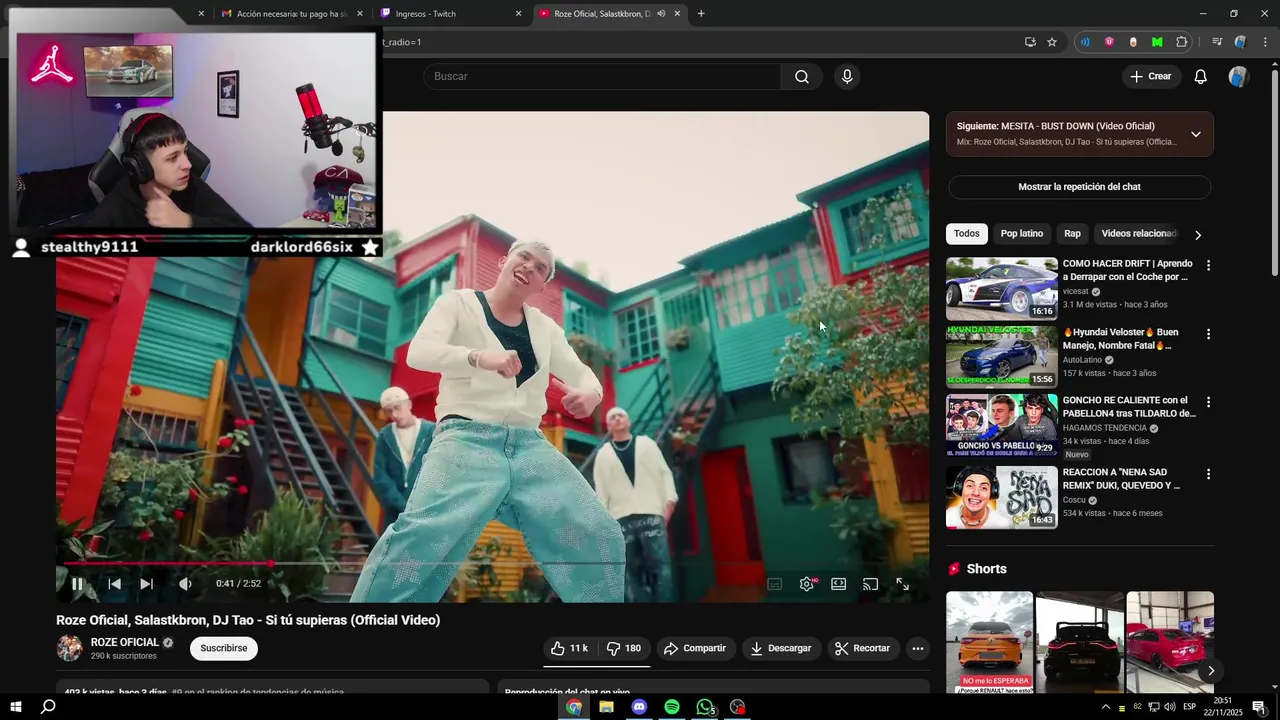Cast video to TV
This screenshot has height=720, width=1280.
(x=871, y=584)
